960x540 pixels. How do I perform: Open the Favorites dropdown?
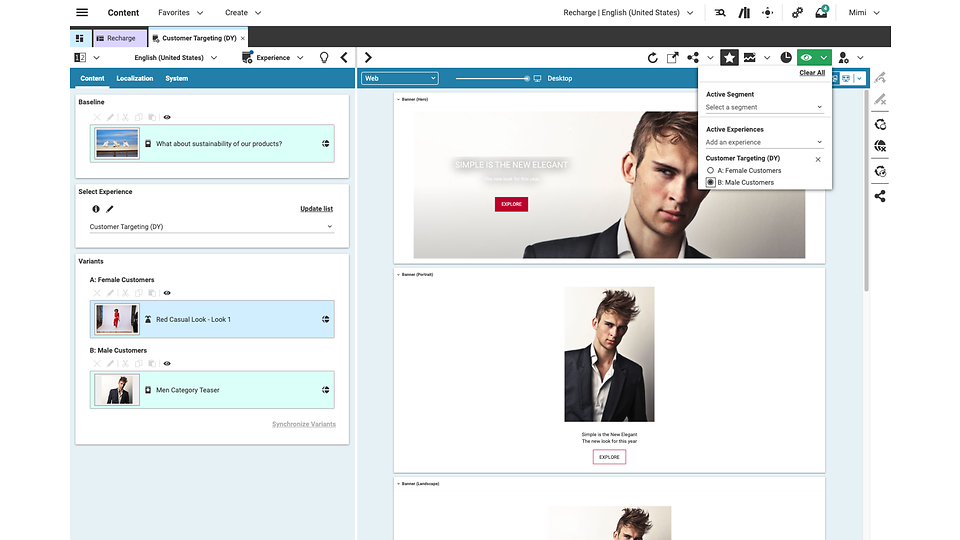[x=181, y=12]
